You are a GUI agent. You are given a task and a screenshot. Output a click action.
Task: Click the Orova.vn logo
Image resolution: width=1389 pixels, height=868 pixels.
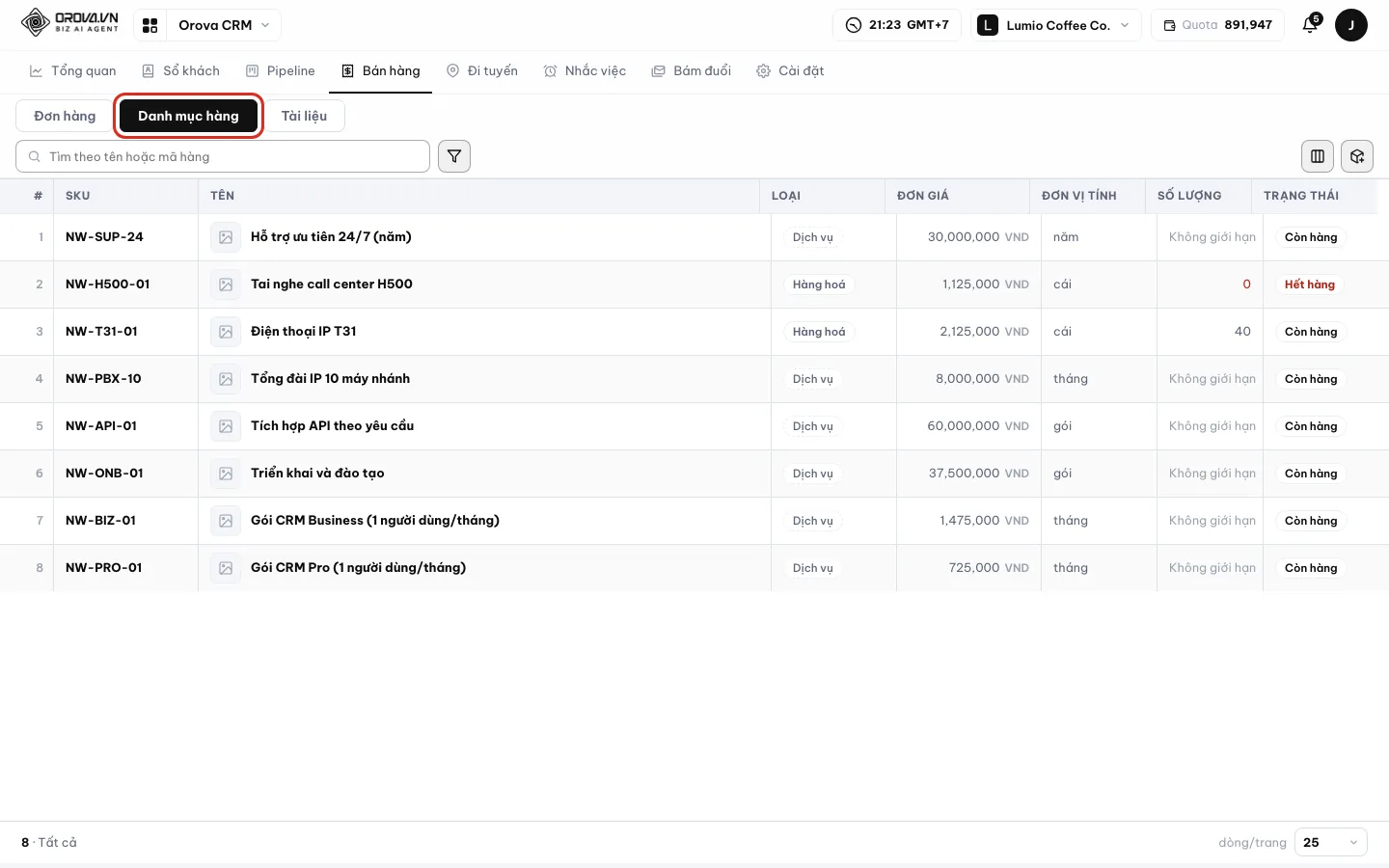coord(69,22)
